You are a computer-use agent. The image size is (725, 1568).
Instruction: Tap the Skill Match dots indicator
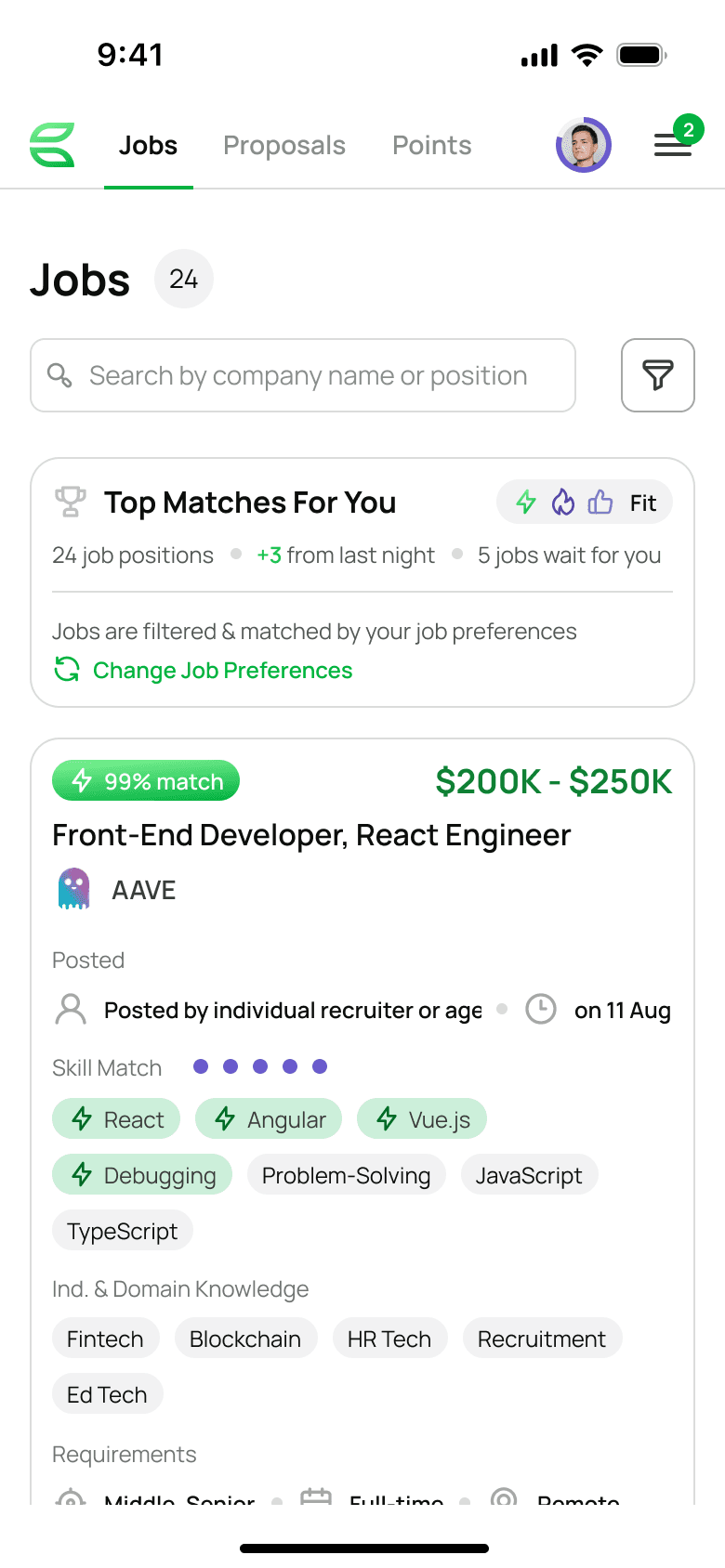(x=260, y=1066)
